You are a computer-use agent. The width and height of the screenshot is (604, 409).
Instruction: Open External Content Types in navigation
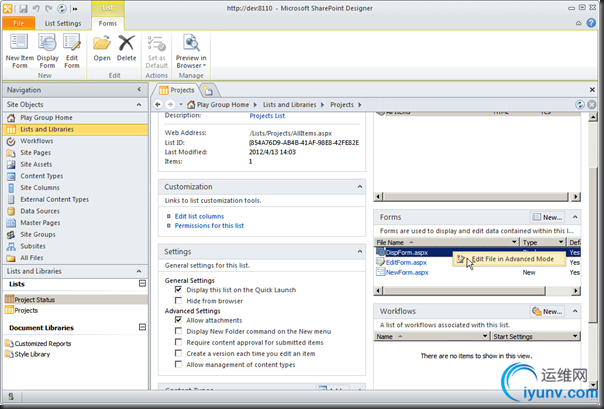(x=54, y=199)
